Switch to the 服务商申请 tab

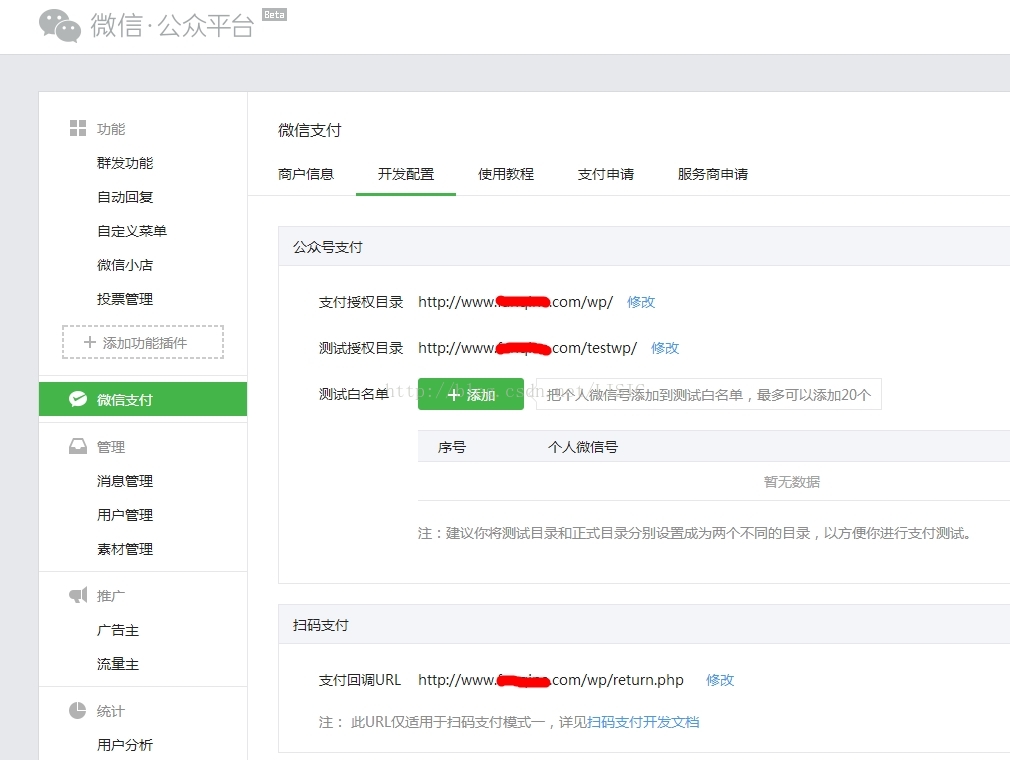[712, 174]
